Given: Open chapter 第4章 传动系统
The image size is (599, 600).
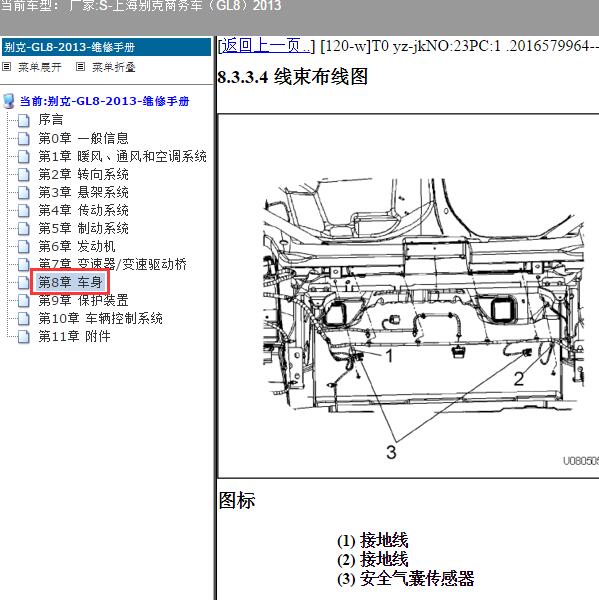Looking at the screenshot, I should click(83, 210).
